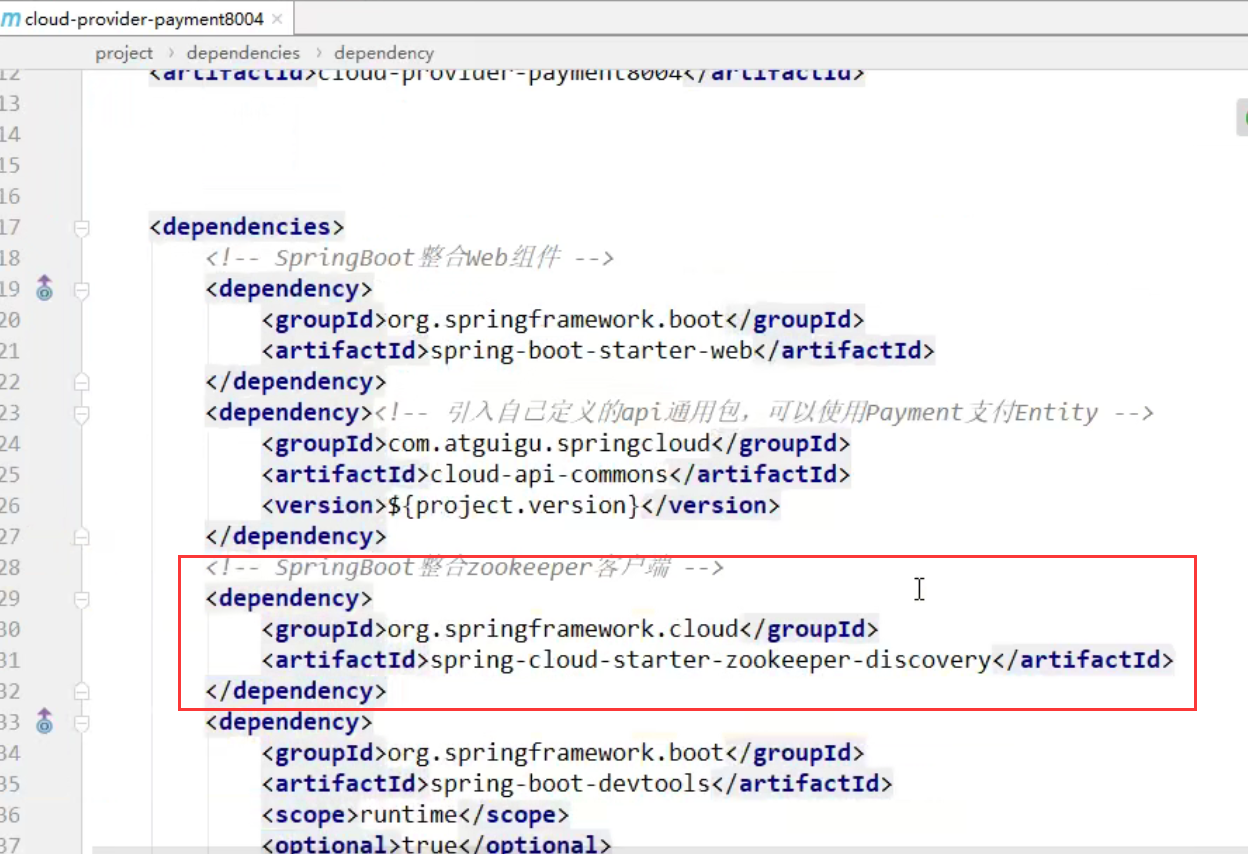Place cursor on the <dependencies> opening tag
The height and width of the screenshot is (854, 1248).
247,227
